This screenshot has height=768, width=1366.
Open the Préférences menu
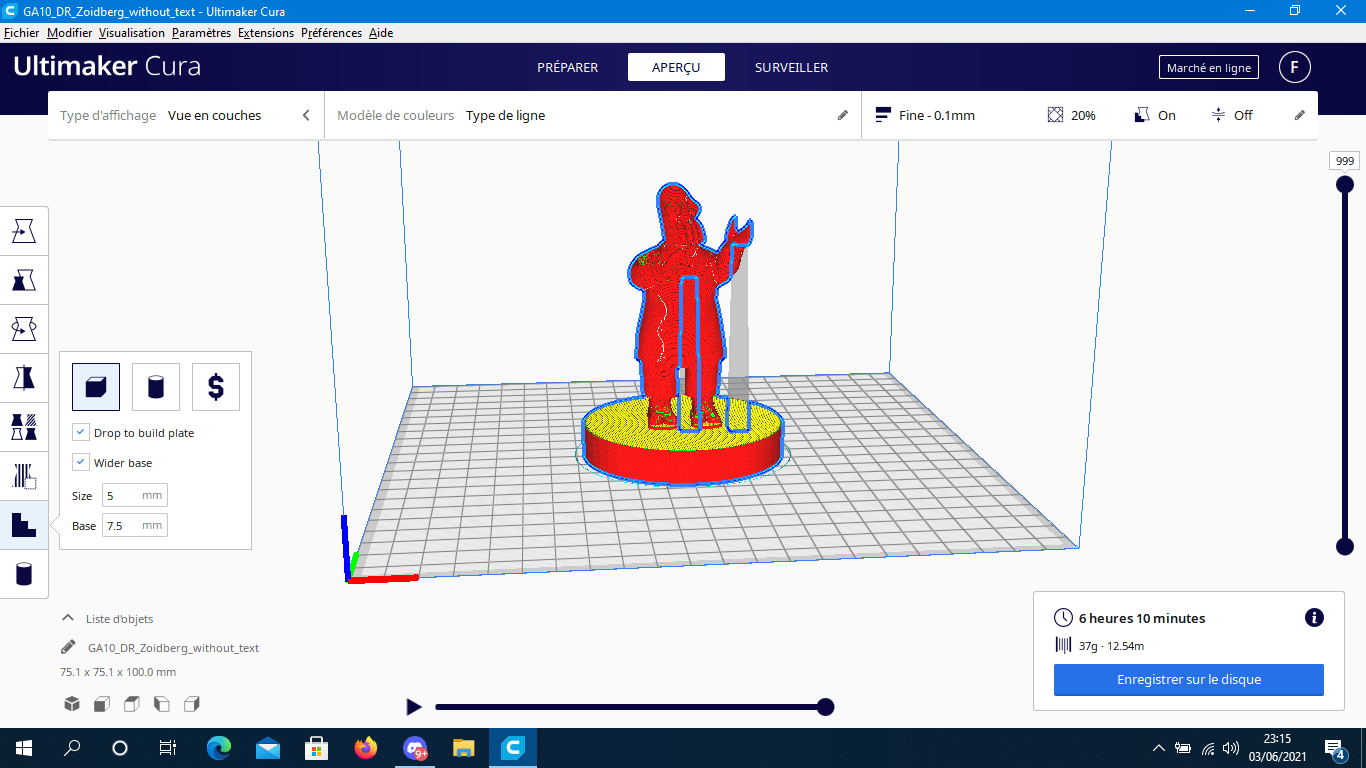(331, 33)
